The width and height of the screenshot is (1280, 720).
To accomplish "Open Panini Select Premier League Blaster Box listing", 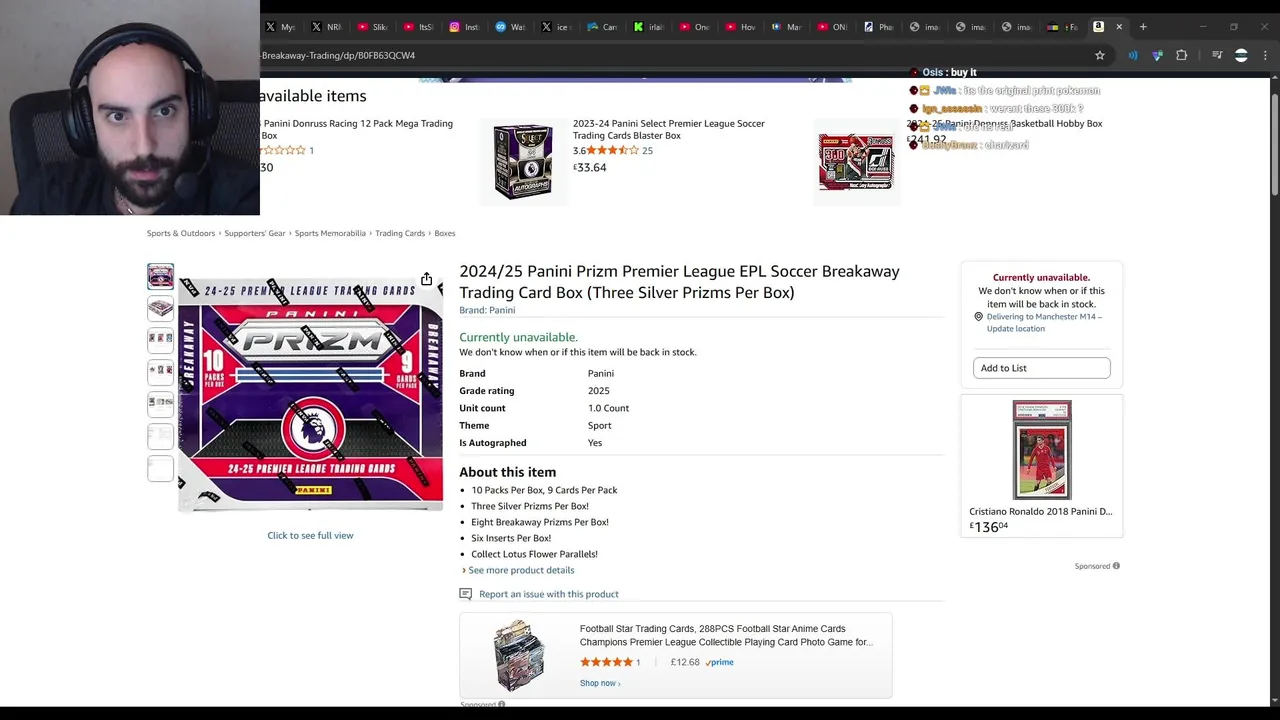I will tap(668, 129).
